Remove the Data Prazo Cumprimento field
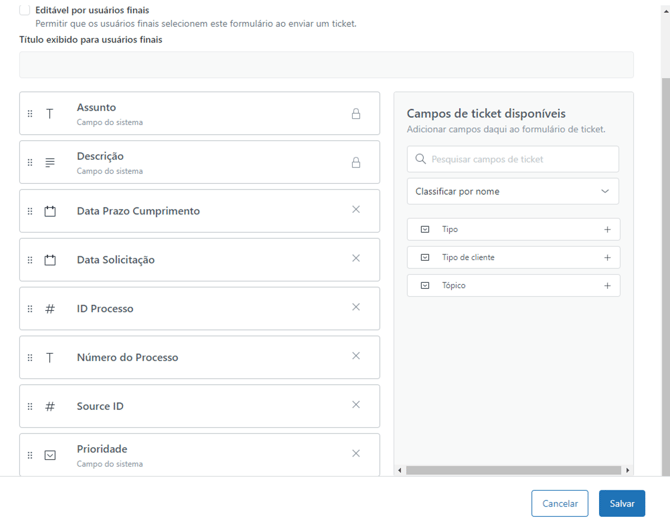 (356, 210)
